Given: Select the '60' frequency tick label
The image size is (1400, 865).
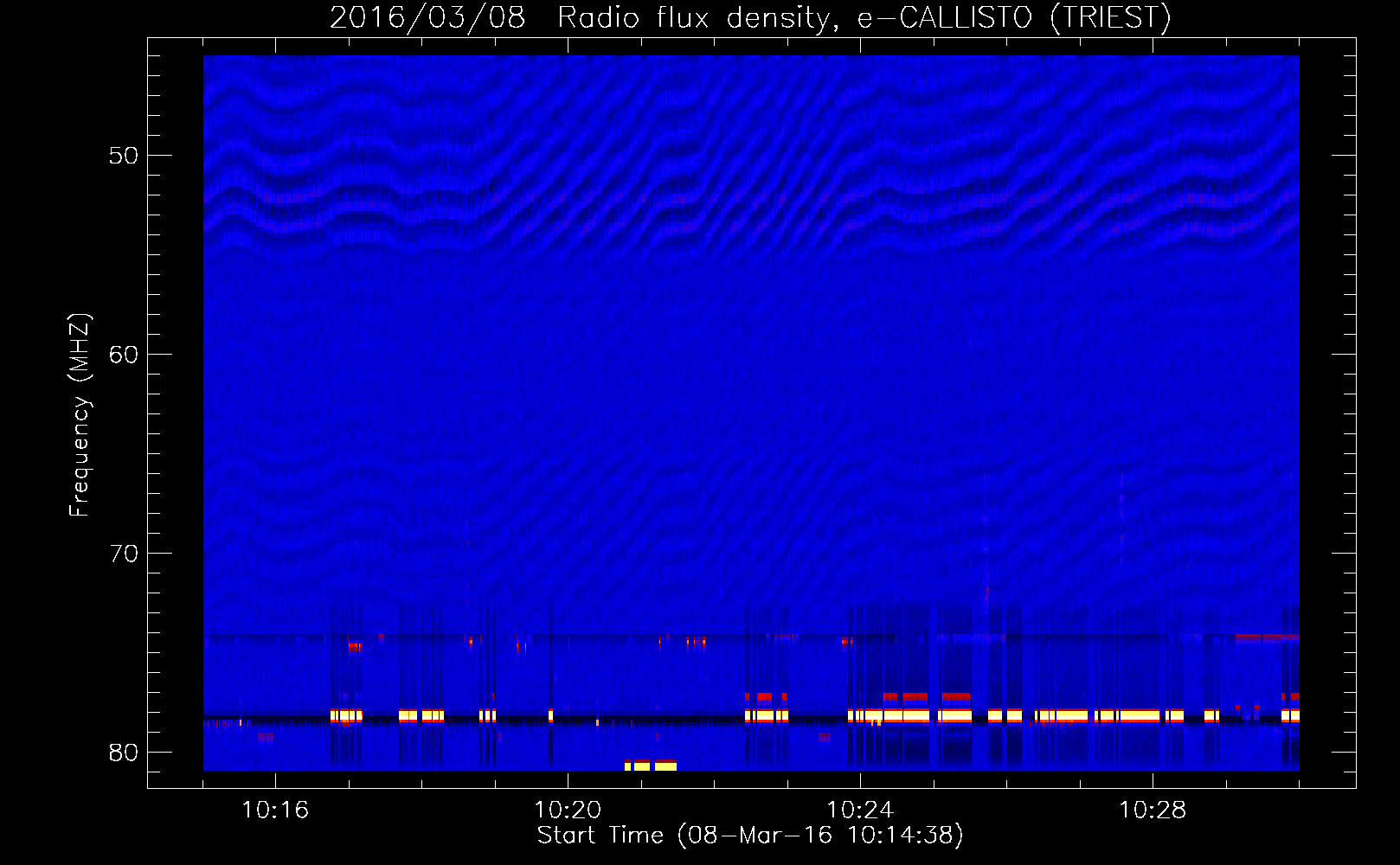Looking at the screenshot, I should click(124, 355).
